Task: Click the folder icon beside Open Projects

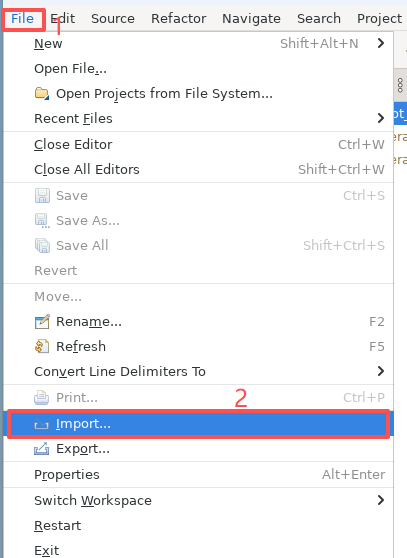Action: [42, 94]
